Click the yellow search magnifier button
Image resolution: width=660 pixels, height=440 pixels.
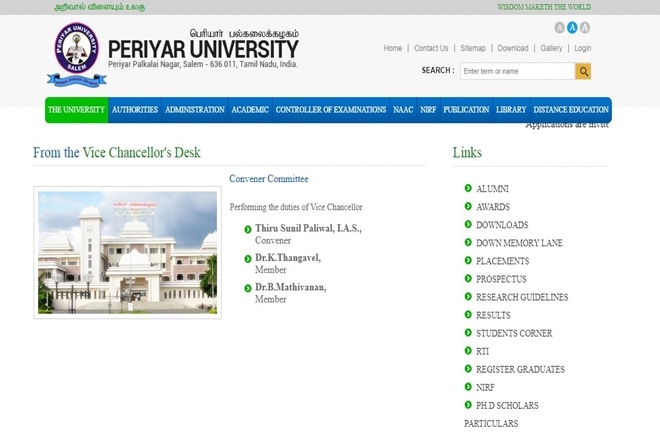click(x=583, y=71)
